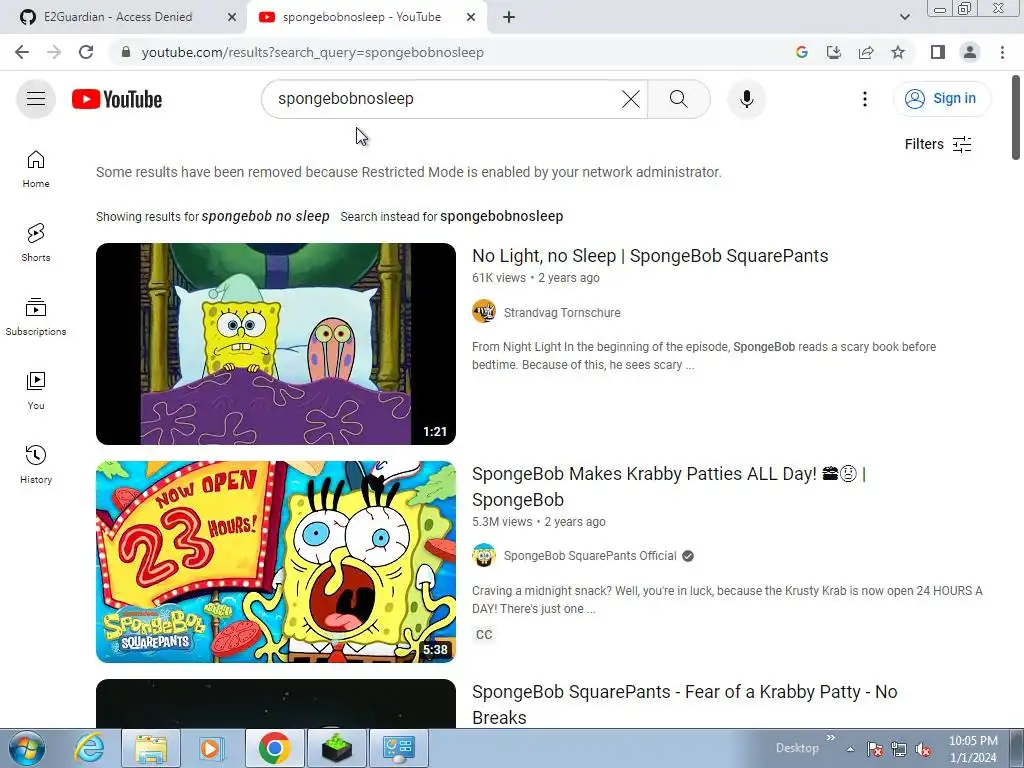Switch to E2Guardian Access Denied tab
Screen dimensions: 1024x768
click(x=118, y=17)
